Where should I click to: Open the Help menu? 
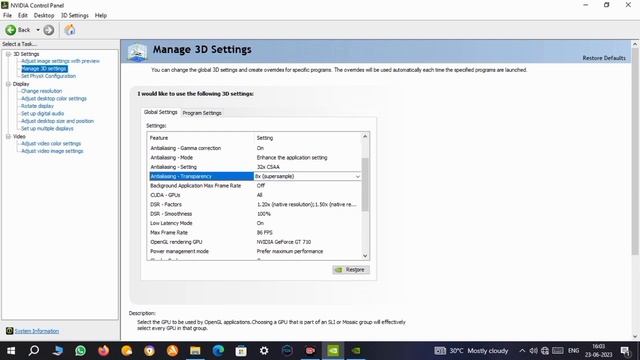pos(100,16)
